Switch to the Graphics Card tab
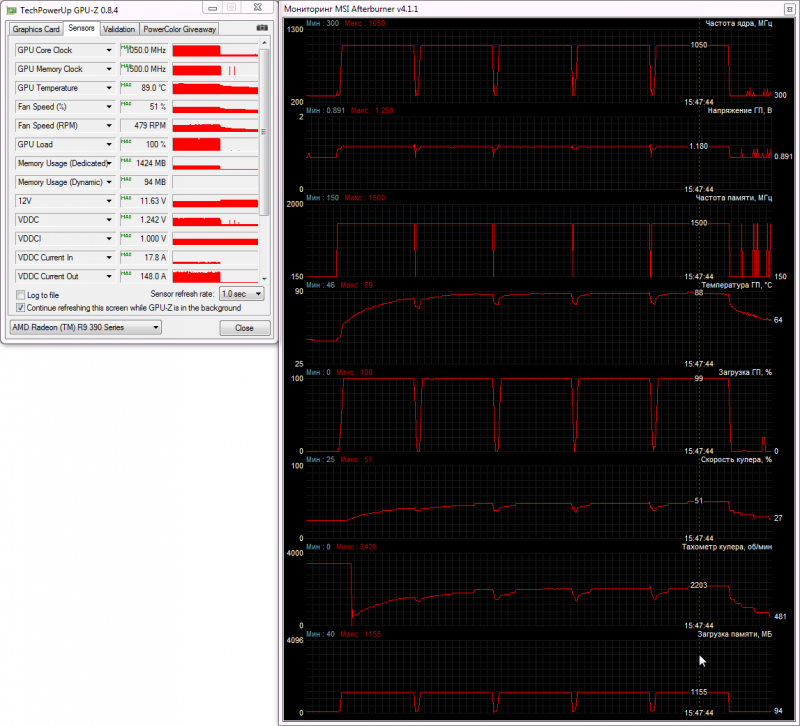 [36, 29]
